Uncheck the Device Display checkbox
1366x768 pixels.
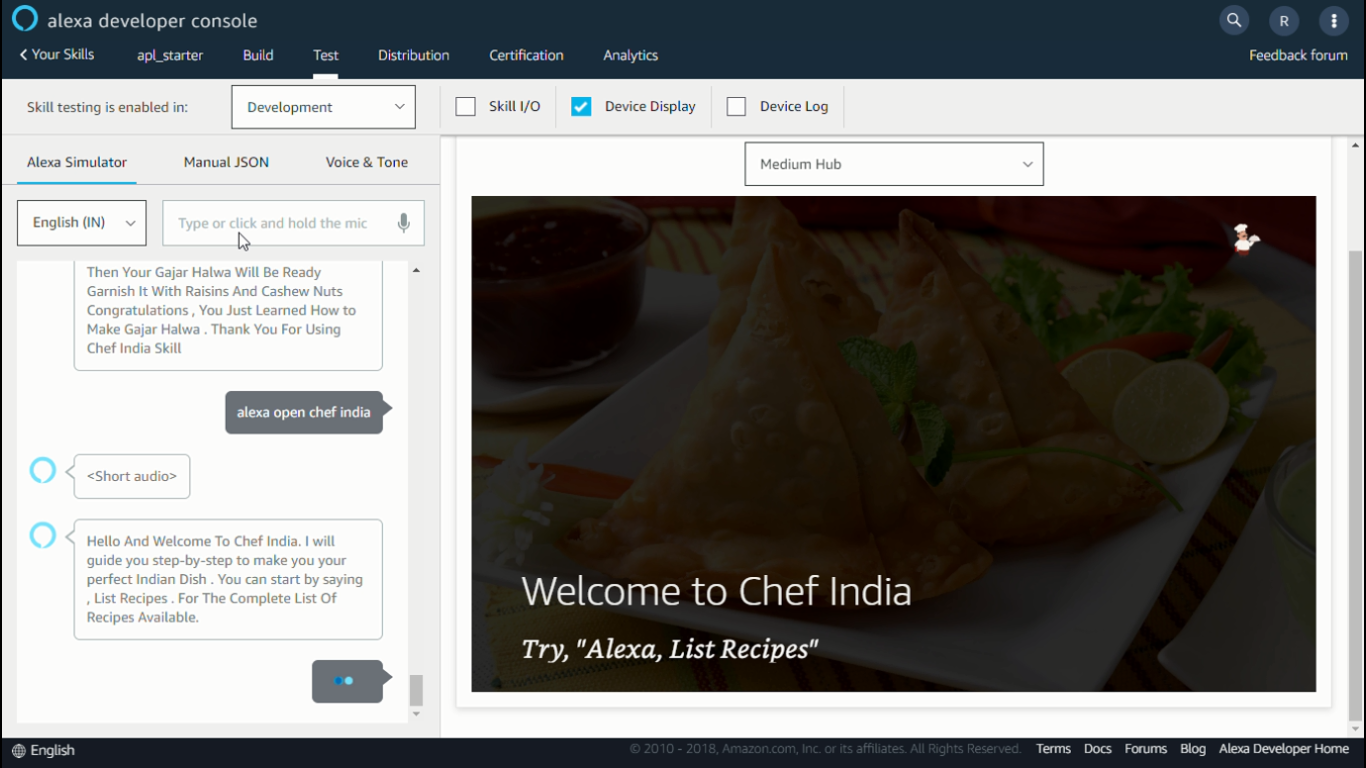click(581, 106)
